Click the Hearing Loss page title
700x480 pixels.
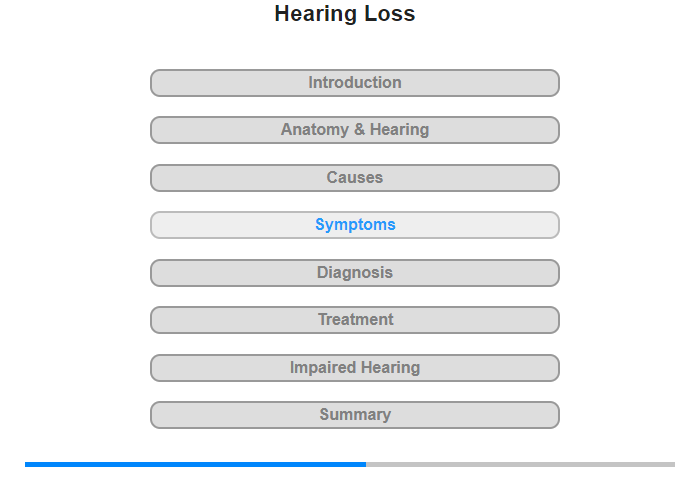pyautogui.click(x=345, y=14)
